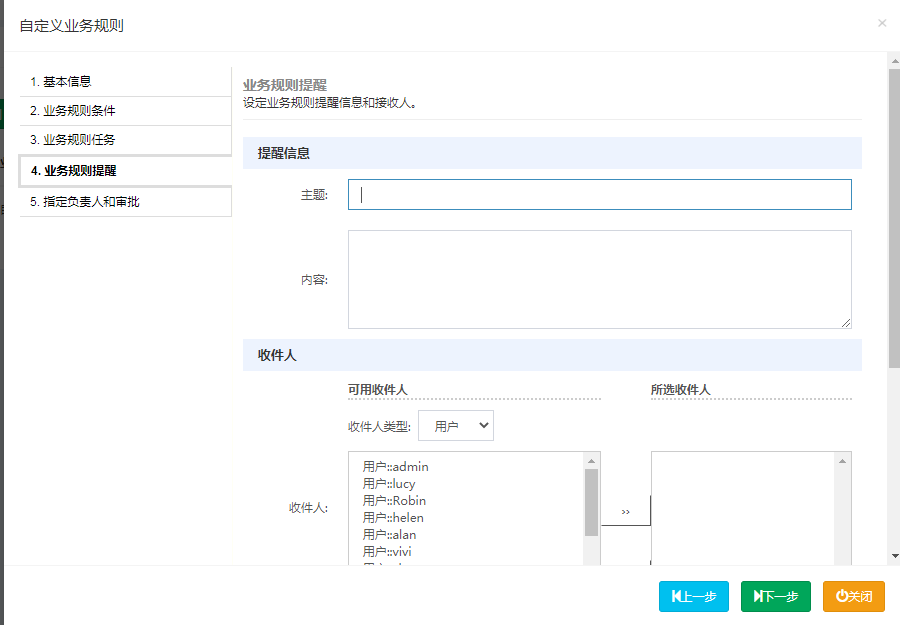Open step 5. 指定负责人和审批
The image size is (900, 625).
(x=125, y=202)
